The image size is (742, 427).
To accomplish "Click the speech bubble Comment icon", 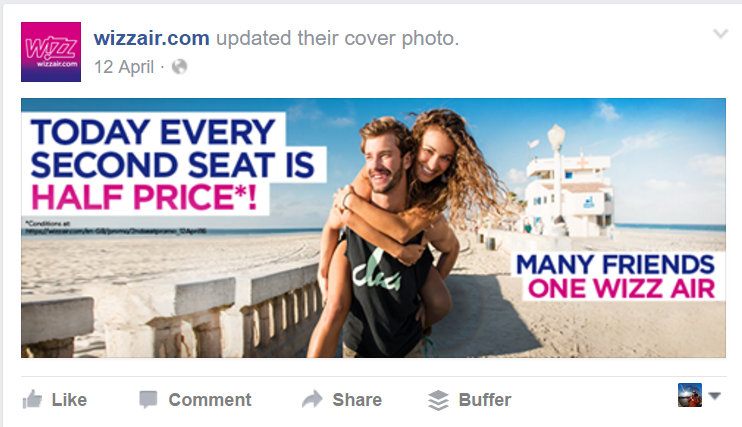I will click(148, 400).
